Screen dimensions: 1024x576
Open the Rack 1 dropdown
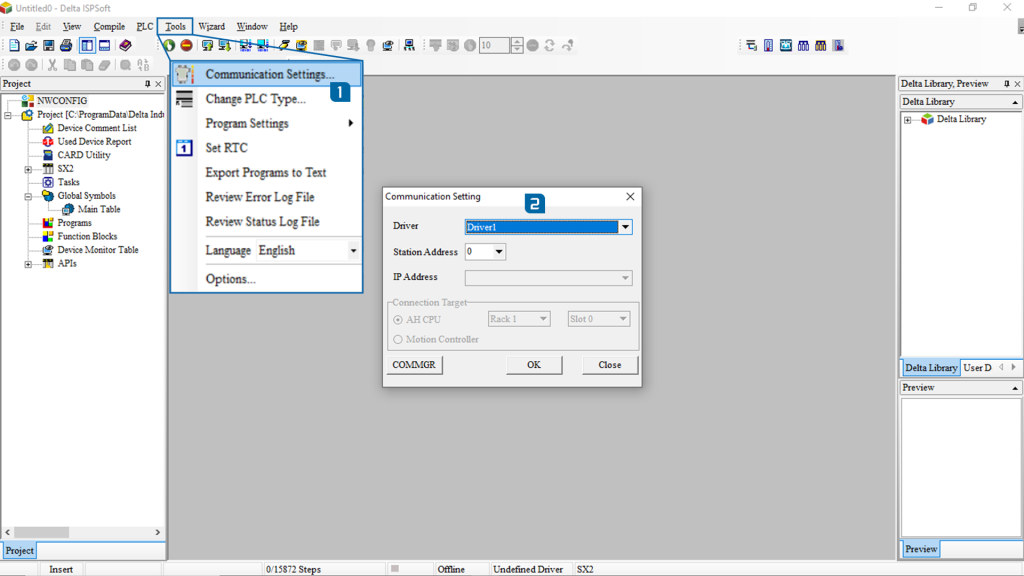pos(543,319)
